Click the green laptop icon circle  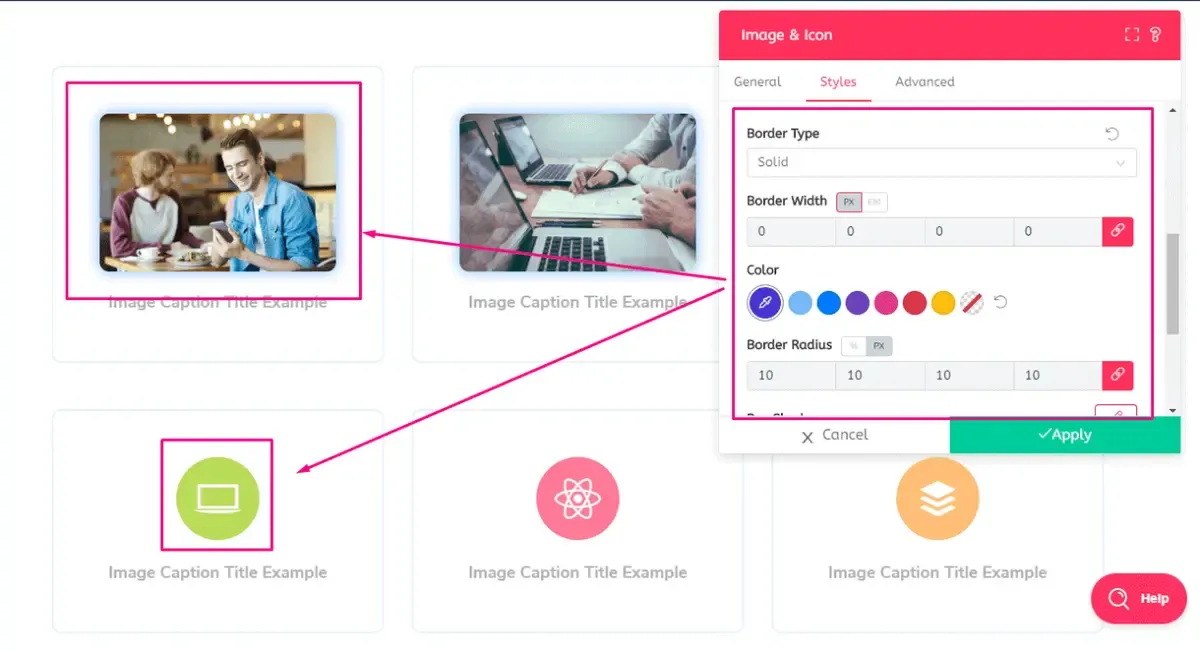pyautogui.click(x=218, y=498)
